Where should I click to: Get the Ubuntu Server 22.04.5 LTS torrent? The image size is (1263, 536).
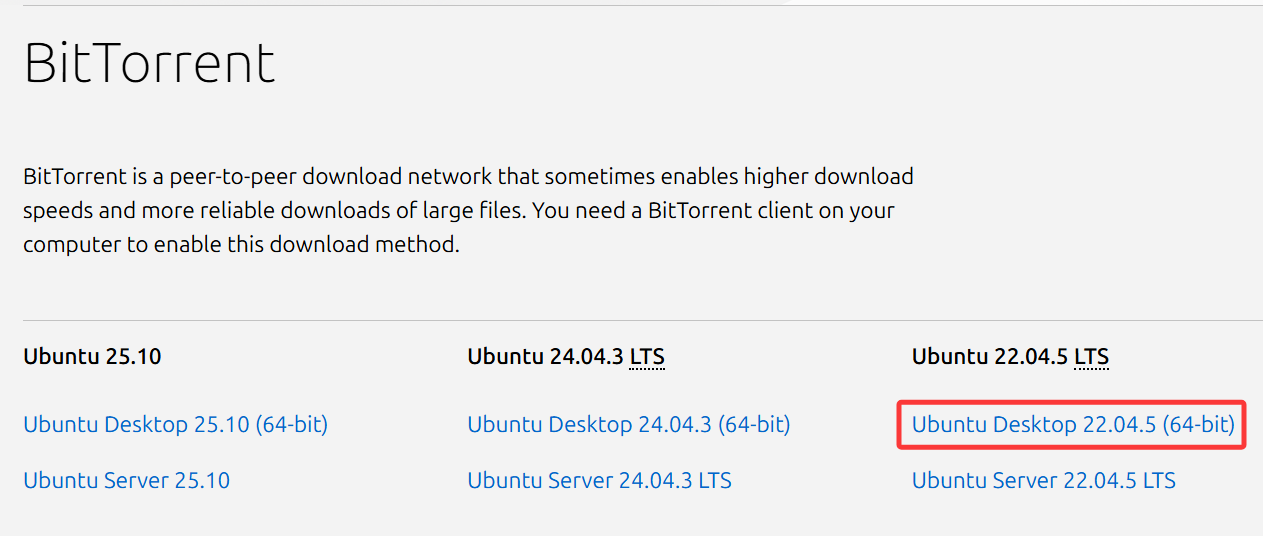coord(1043,481)
